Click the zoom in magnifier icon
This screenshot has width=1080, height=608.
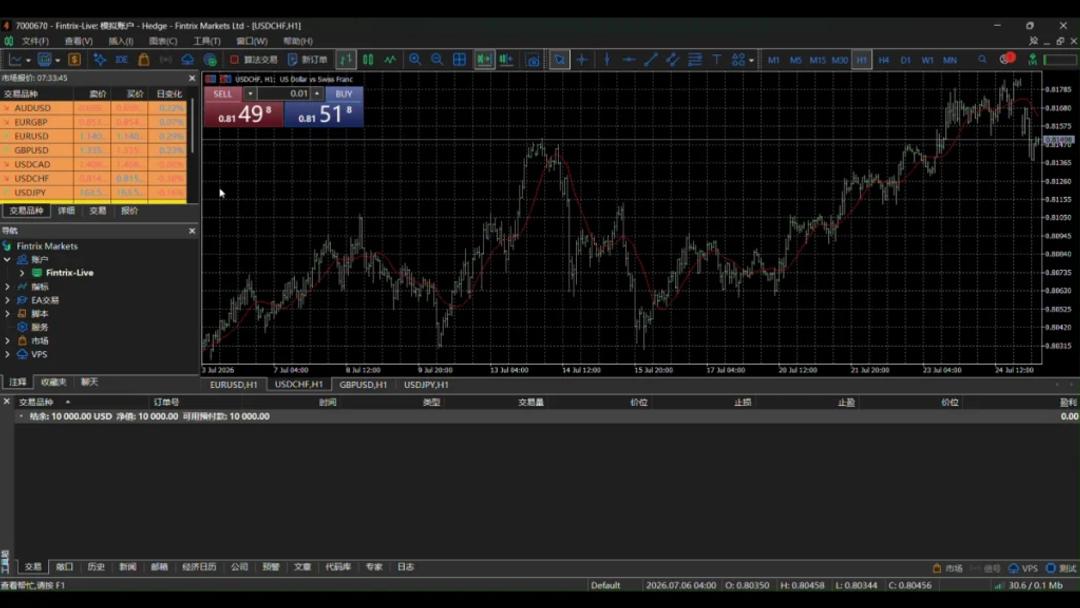pos(415,60)
